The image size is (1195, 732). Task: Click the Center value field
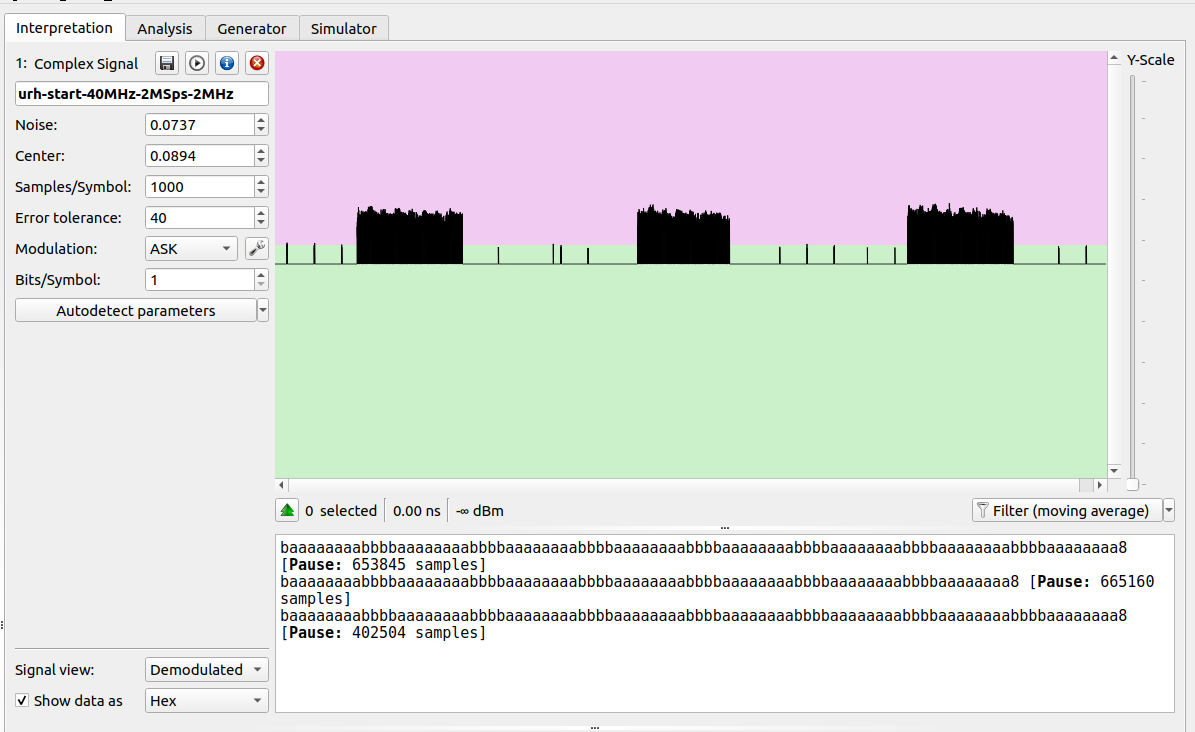coord(200,156)
